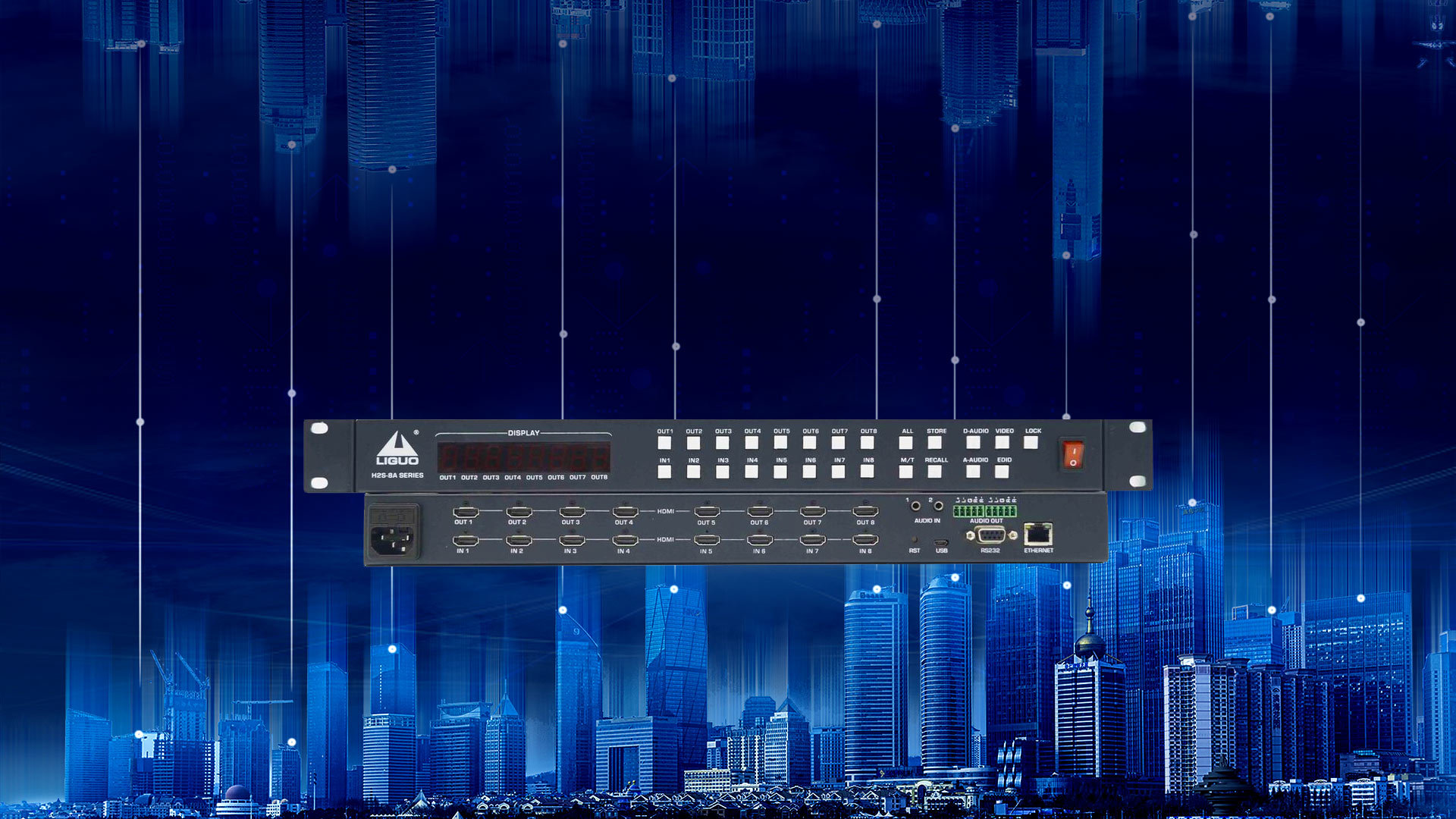Select the VIDEO button
Viewport: 1456px width, 819px height.
[x=1003, y=443]
